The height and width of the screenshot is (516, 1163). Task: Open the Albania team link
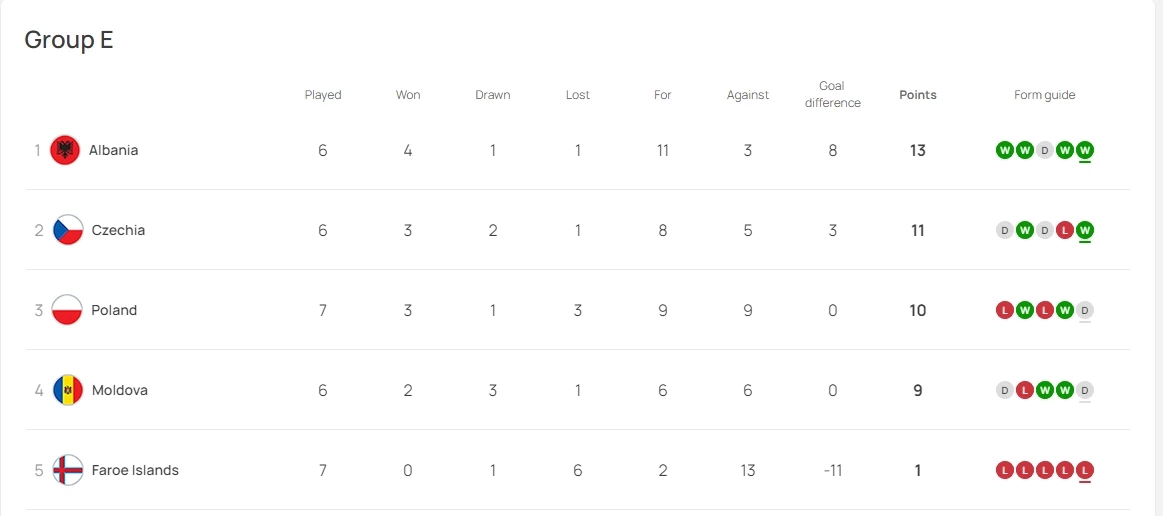click(x=113, y=150)
